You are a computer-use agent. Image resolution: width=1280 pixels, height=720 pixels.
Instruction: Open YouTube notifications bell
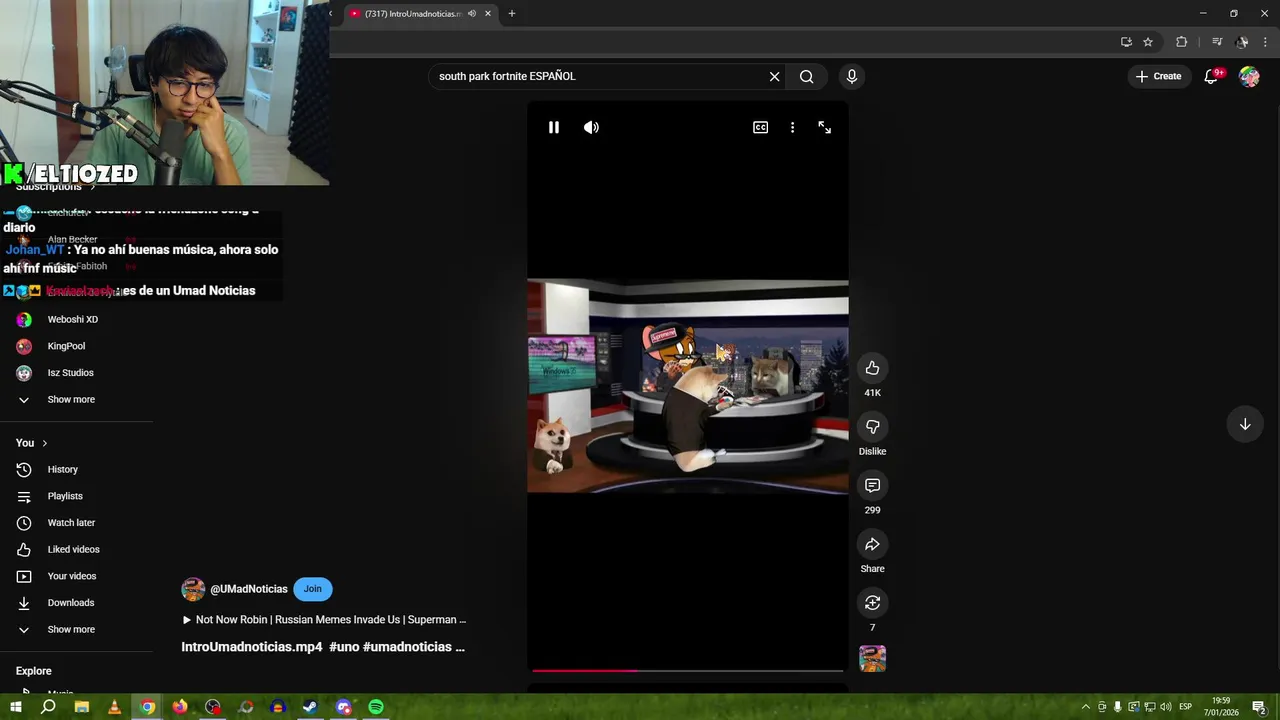(x=1211, y=76)
